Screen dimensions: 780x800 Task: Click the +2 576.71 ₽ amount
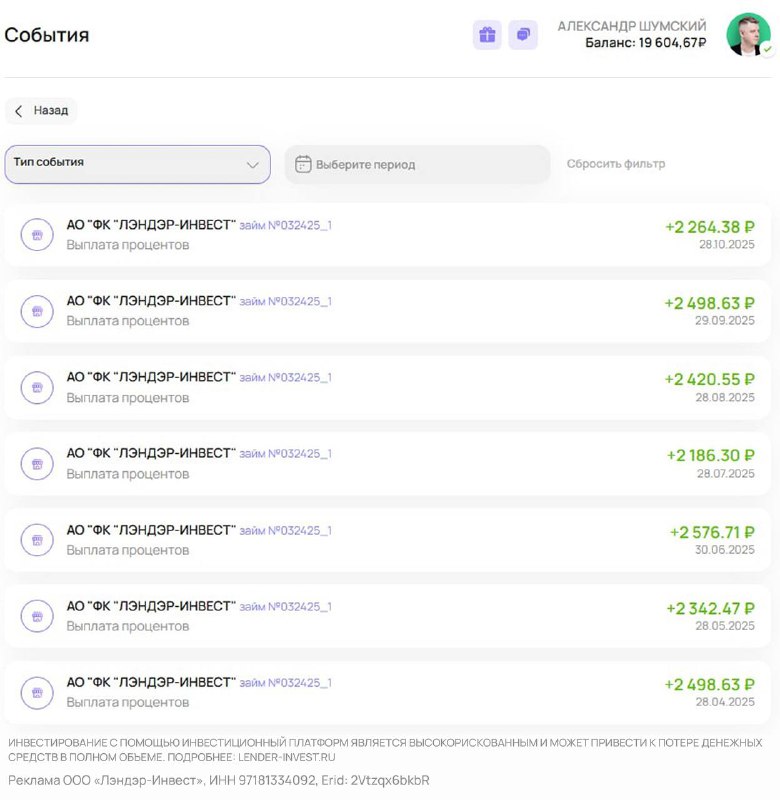(x=712, y=533)
